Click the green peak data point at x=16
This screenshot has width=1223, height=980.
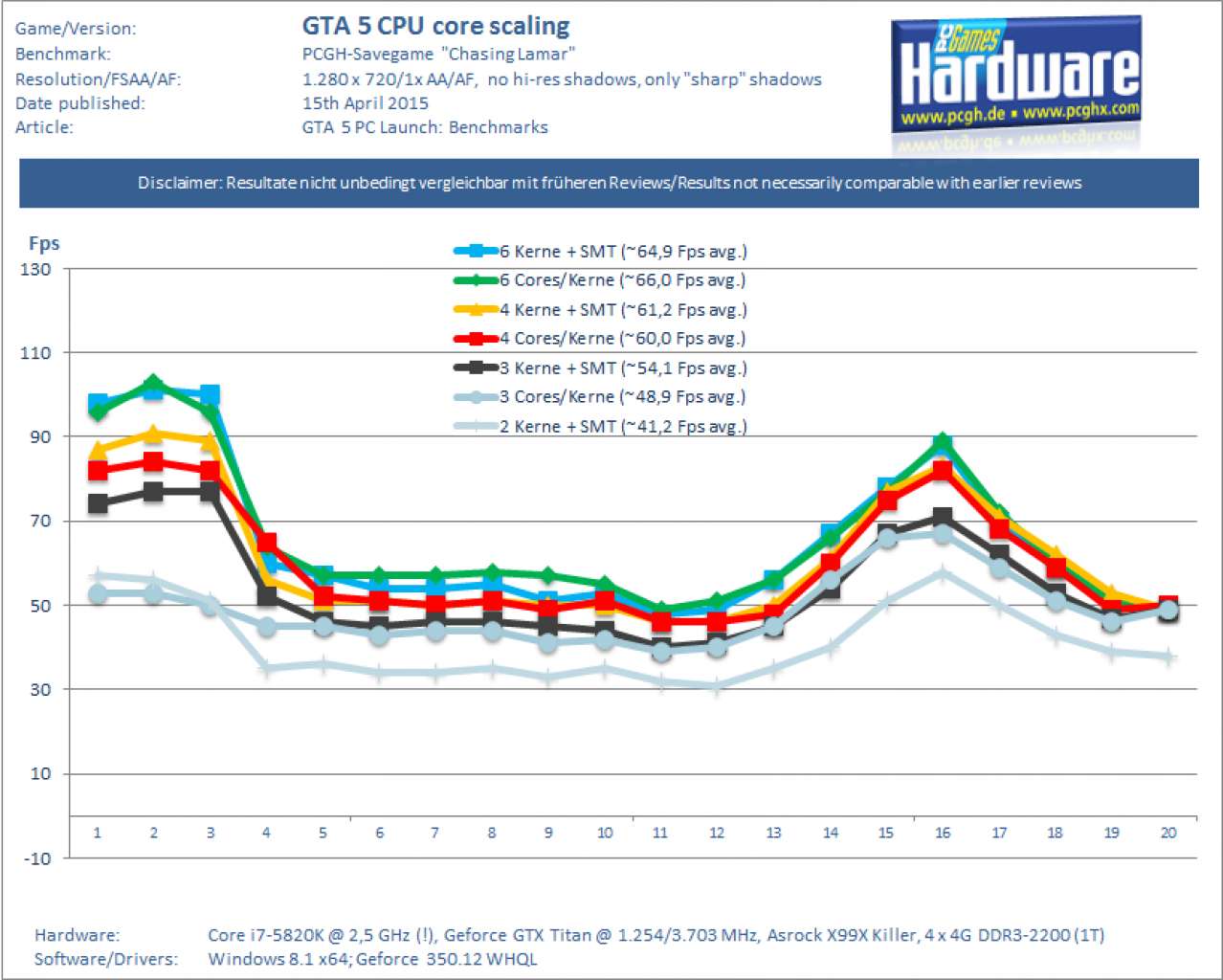(943, 443)
